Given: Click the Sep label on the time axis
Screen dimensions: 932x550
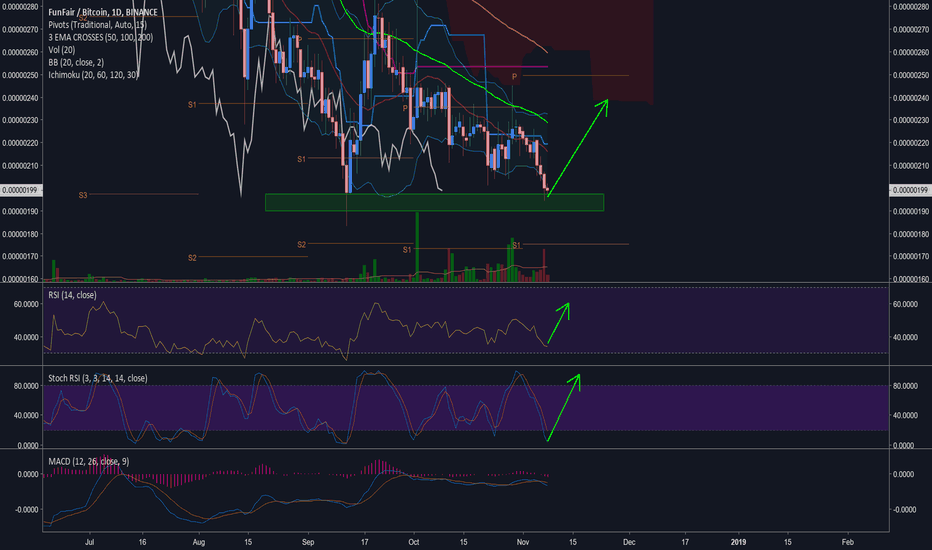Looking at the screenshot, I should tap(308, 542).
